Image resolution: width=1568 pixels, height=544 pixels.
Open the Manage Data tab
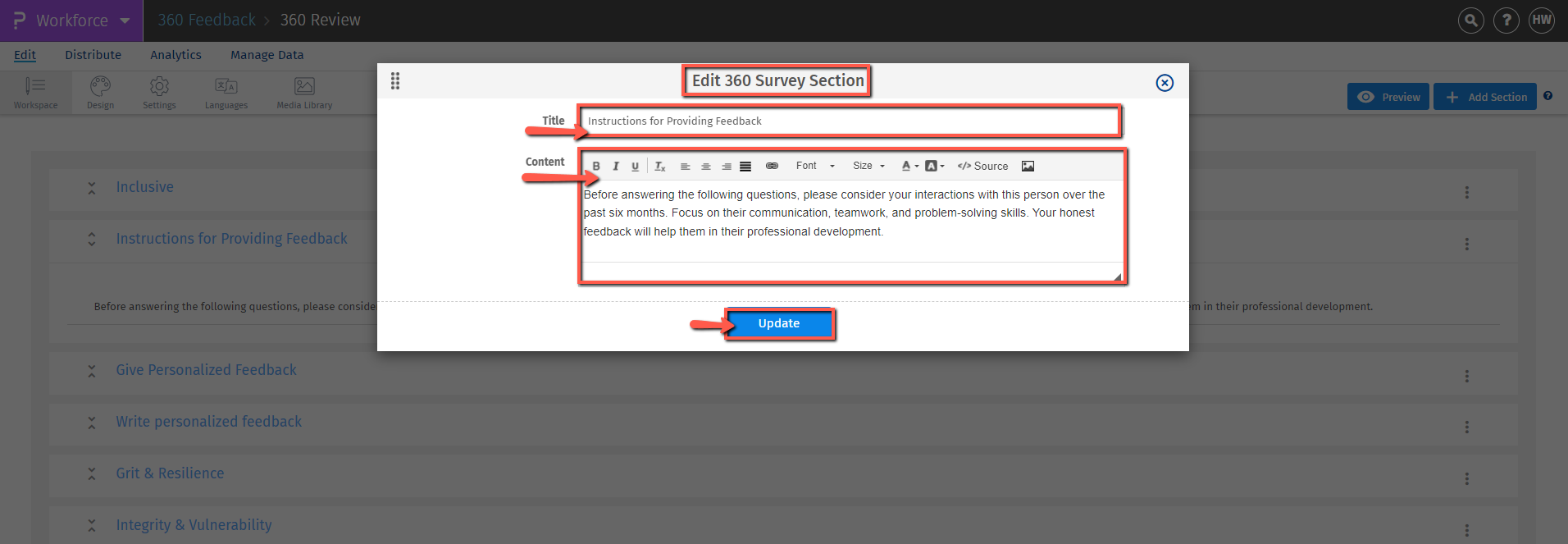267,55
